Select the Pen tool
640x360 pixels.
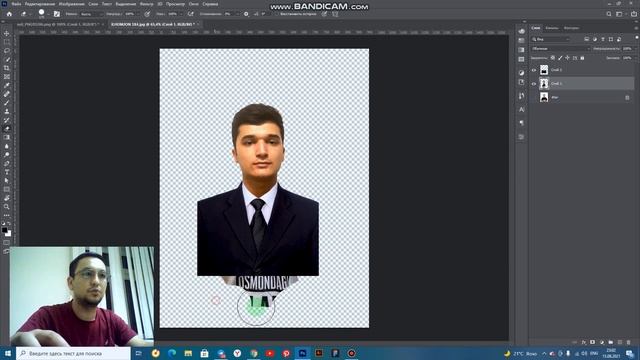(x=7, y=164)
